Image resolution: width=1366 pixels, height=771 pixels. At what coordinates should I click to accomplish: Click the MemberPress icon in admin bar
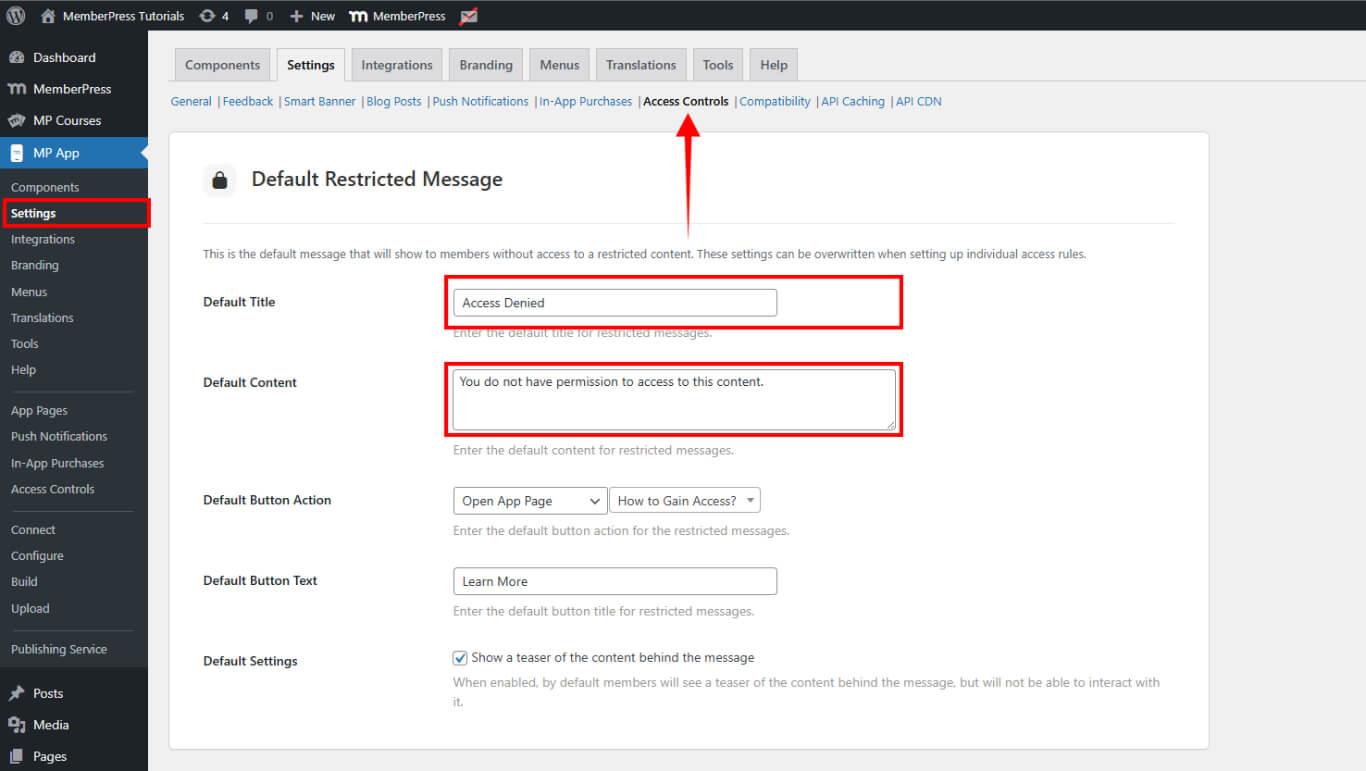(358, 16)
